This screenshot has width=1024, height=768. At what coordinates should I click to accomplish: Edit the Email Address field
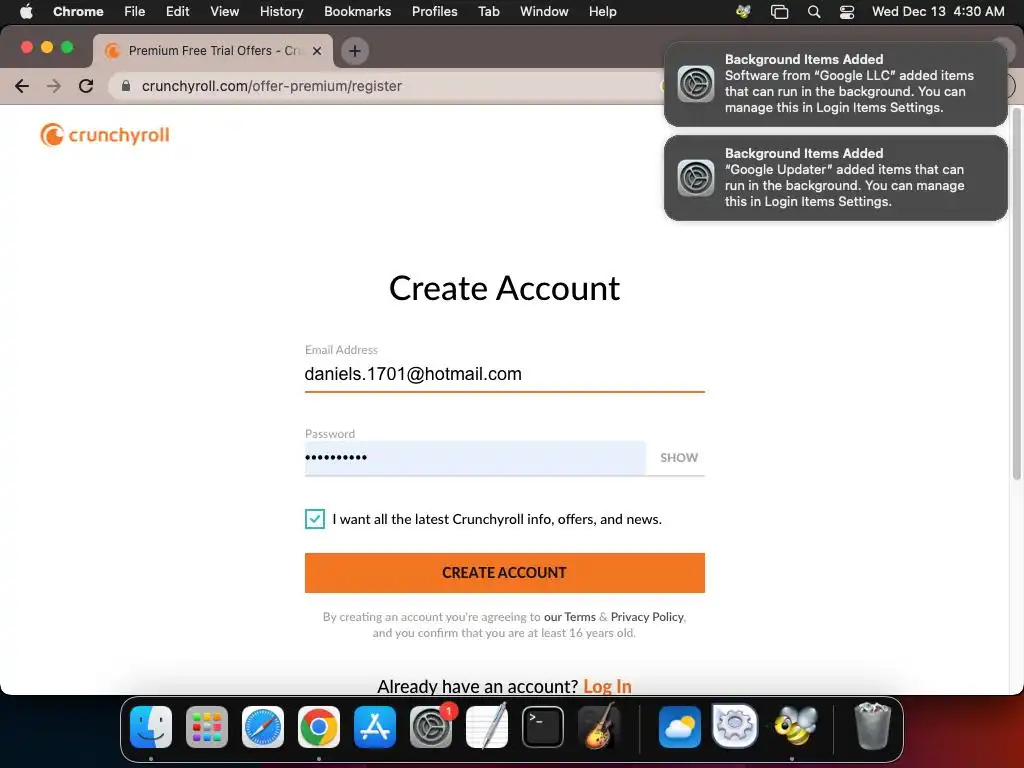pos(504,374)
